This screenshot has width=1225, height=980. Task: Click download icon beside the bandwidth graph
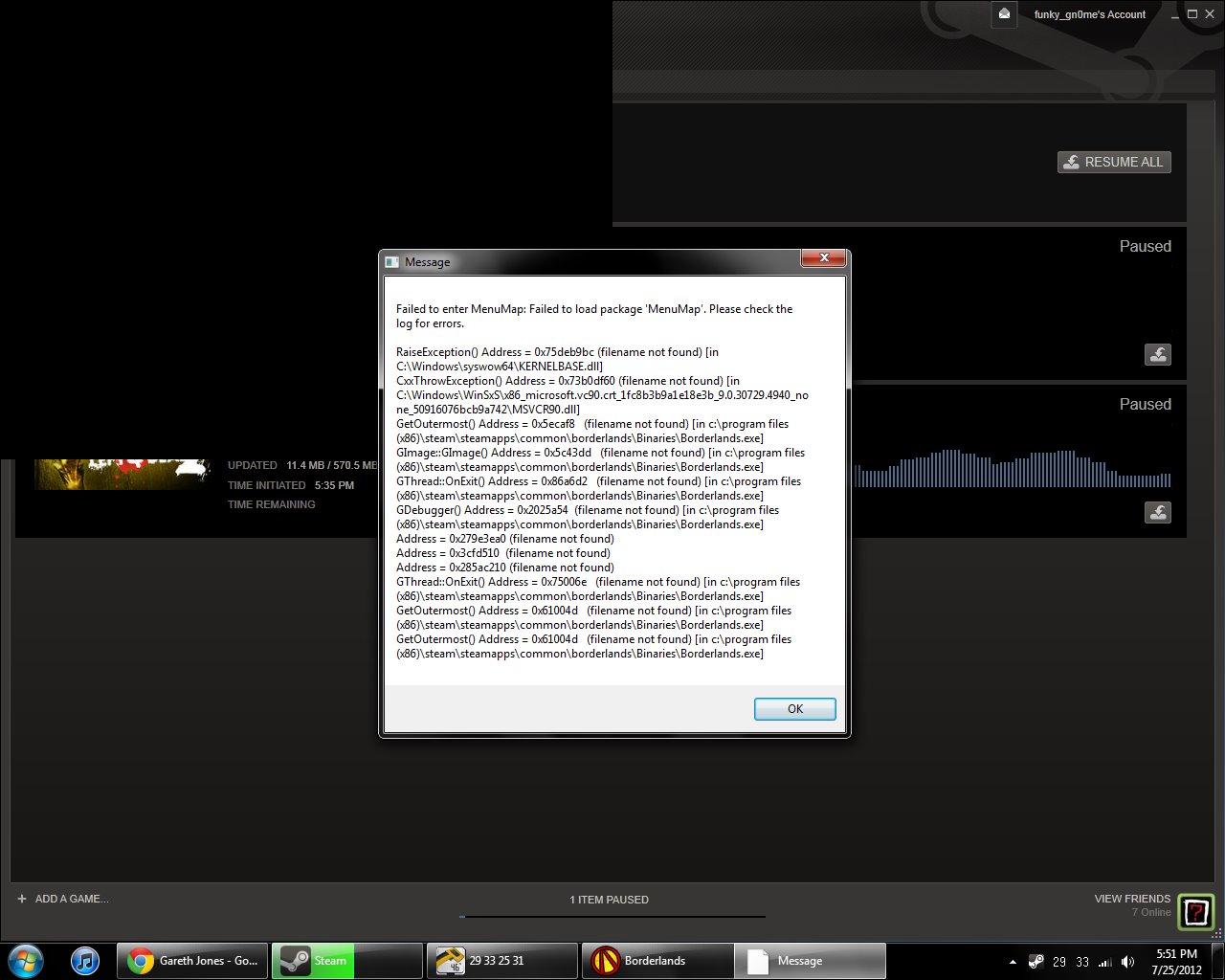[x=1158, y=512]
